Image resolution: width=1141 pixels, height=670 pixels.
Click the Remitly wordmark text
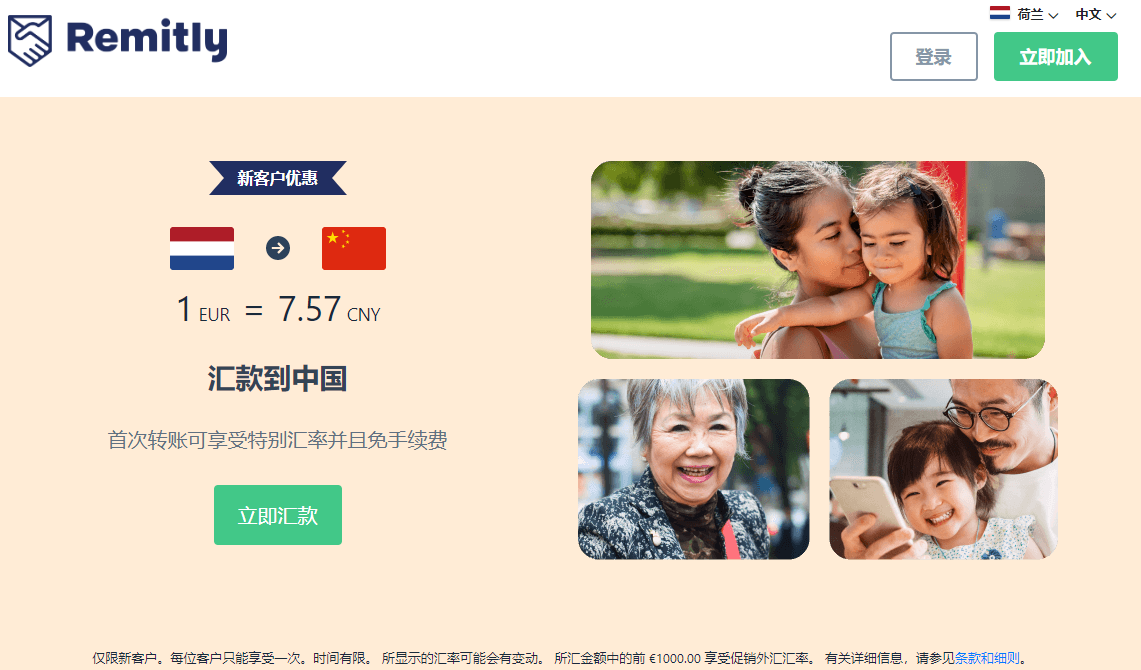click(146, 39)
